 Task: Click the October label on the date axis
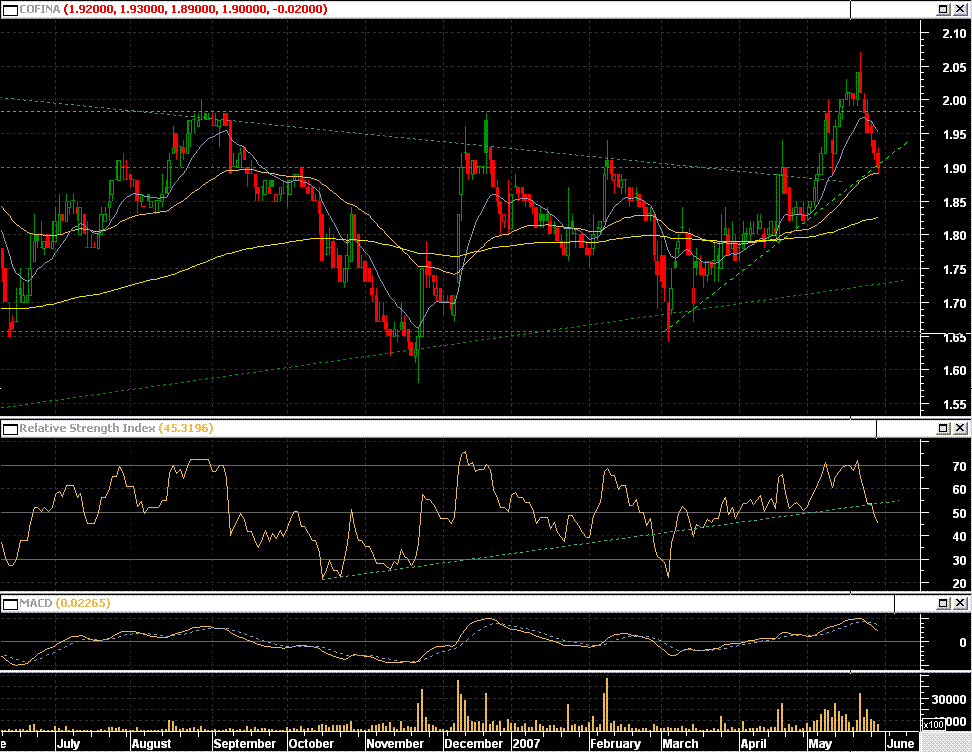click(x=311, y=743)
